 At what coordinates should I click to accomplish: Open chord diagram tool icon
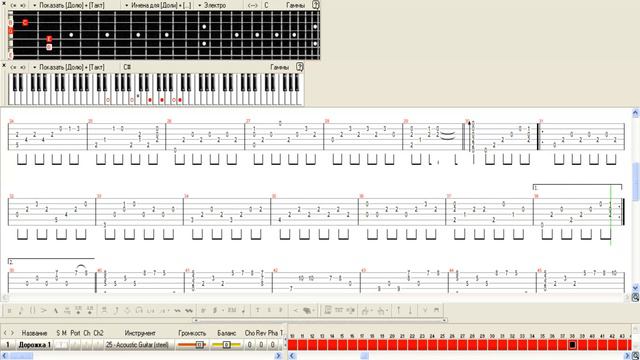click(327, 310)
